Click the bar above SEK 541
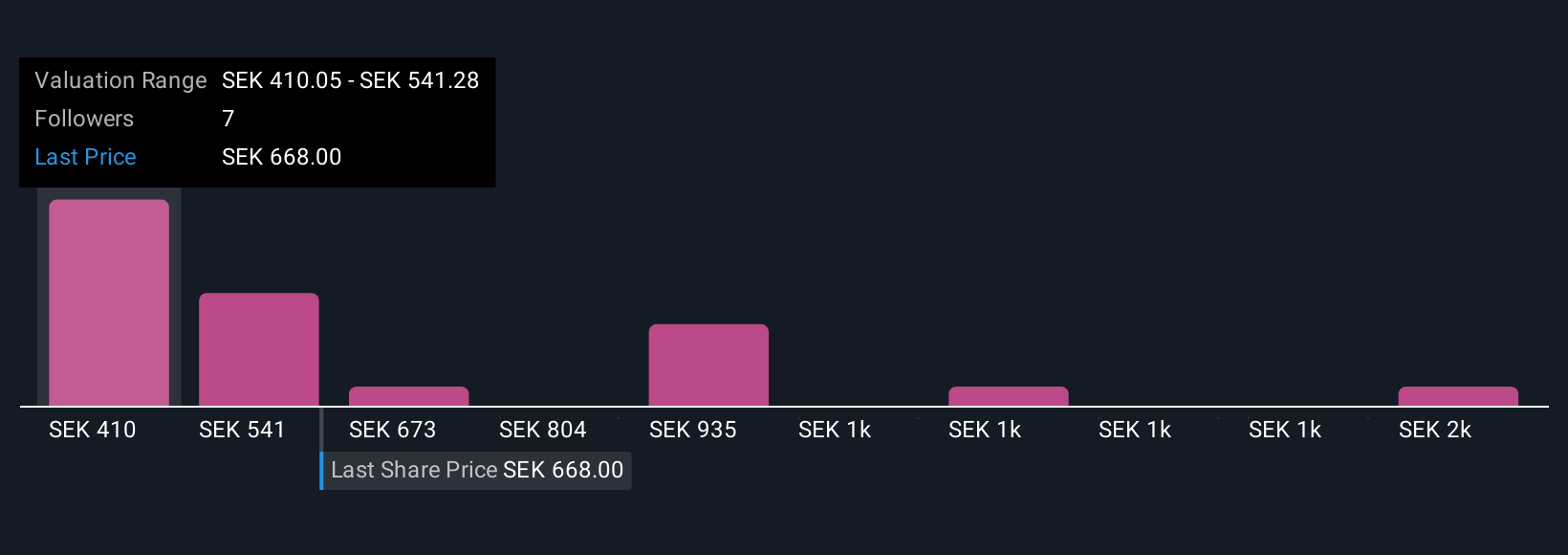 [259, 349]
